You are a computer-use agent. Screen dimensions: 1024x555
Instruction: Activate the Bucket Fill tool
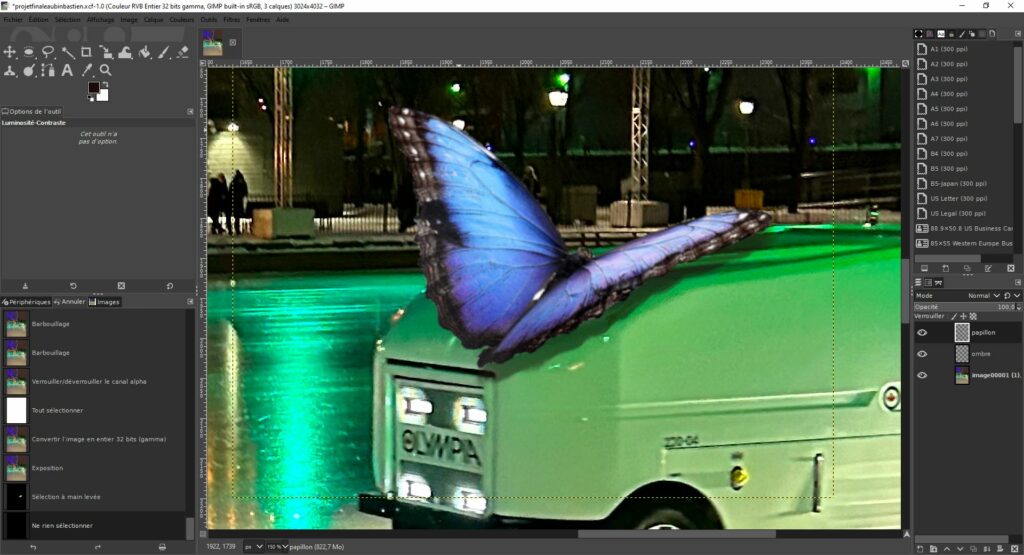[144, 52]
